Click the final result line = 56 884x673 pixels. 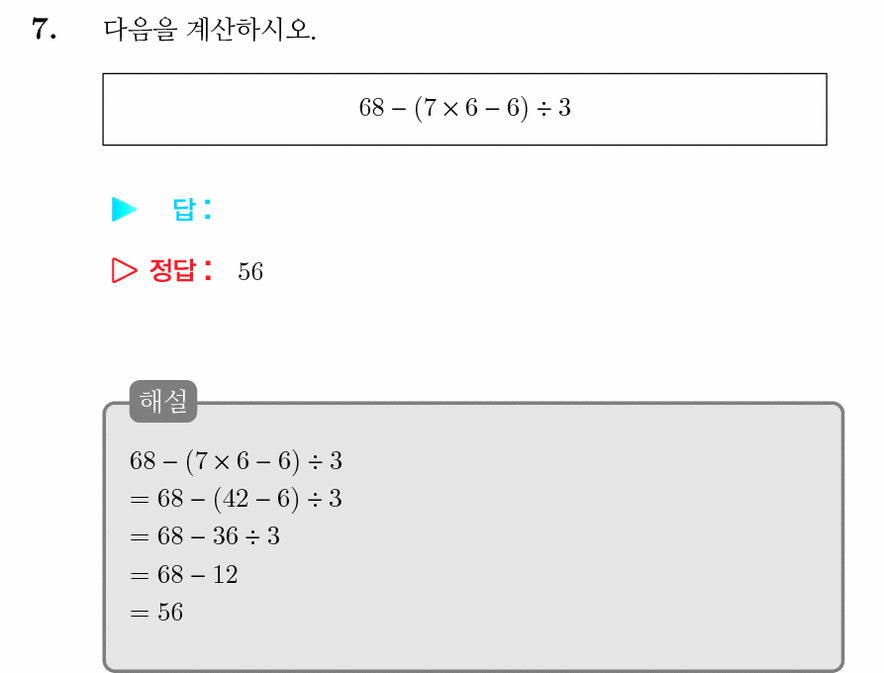[x=156, y=612]
